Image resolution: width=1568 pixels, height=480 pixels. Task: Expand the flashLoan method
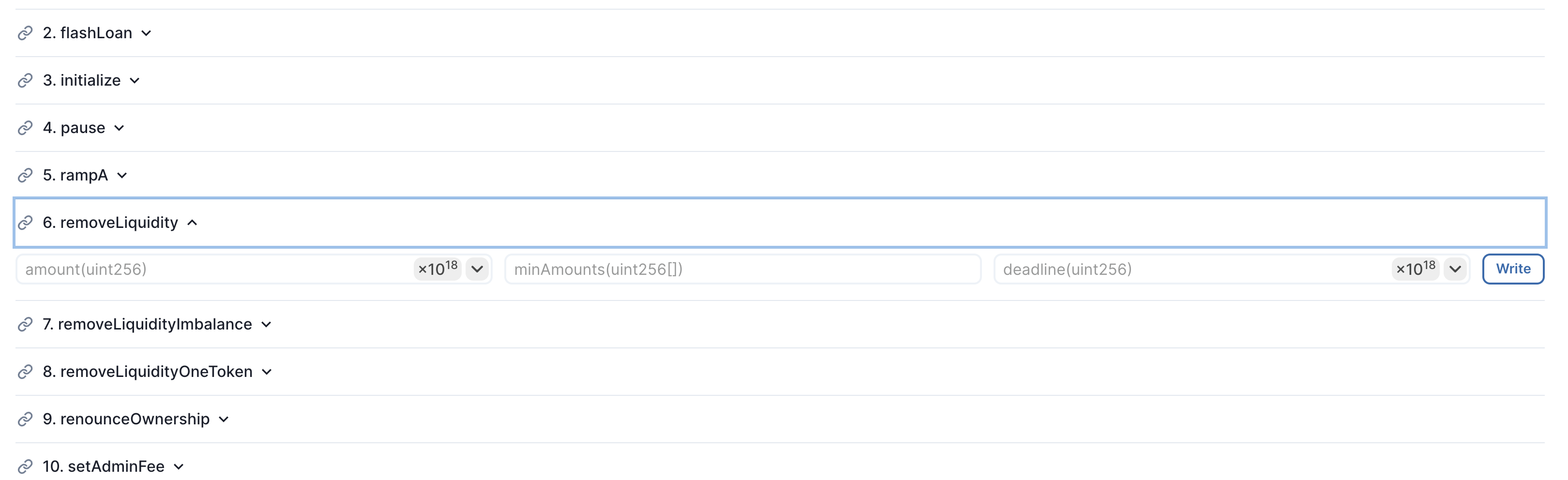[x=146, y=33]
